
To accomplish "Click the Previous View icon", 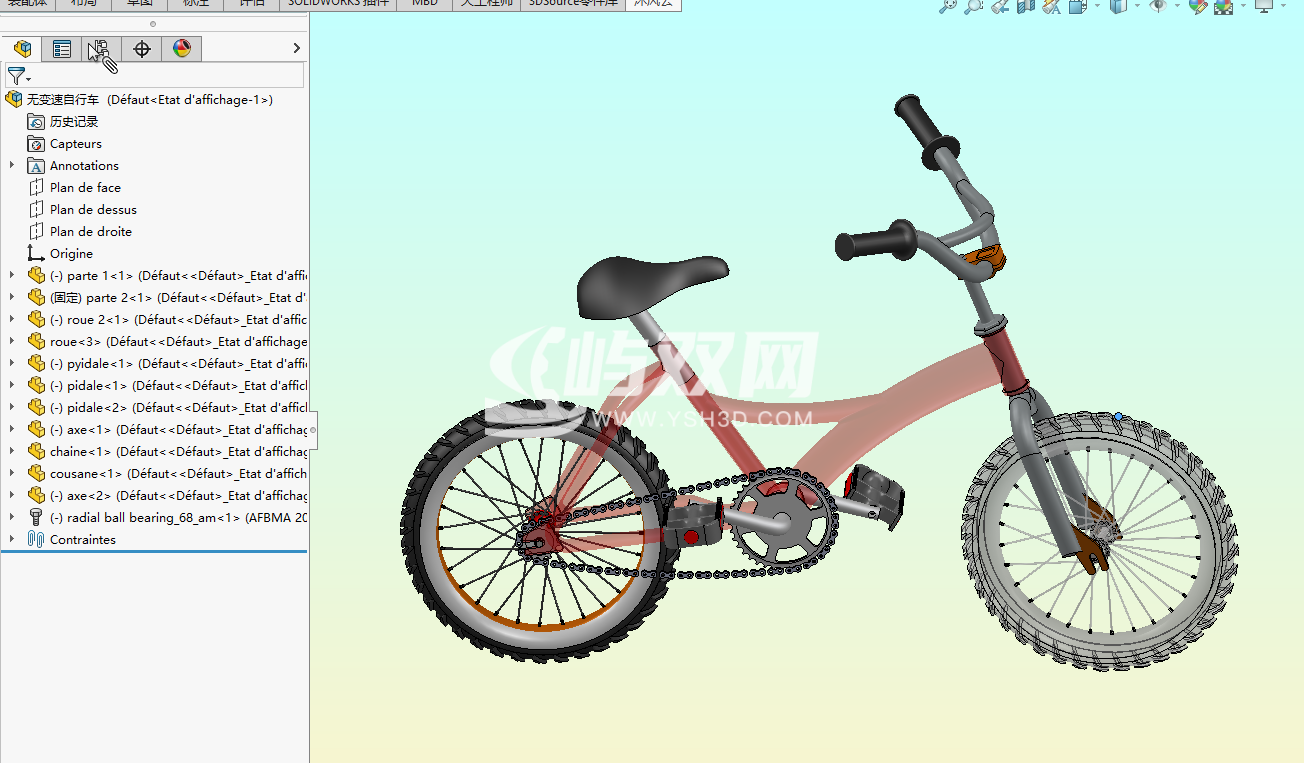I will (1000, 6).
